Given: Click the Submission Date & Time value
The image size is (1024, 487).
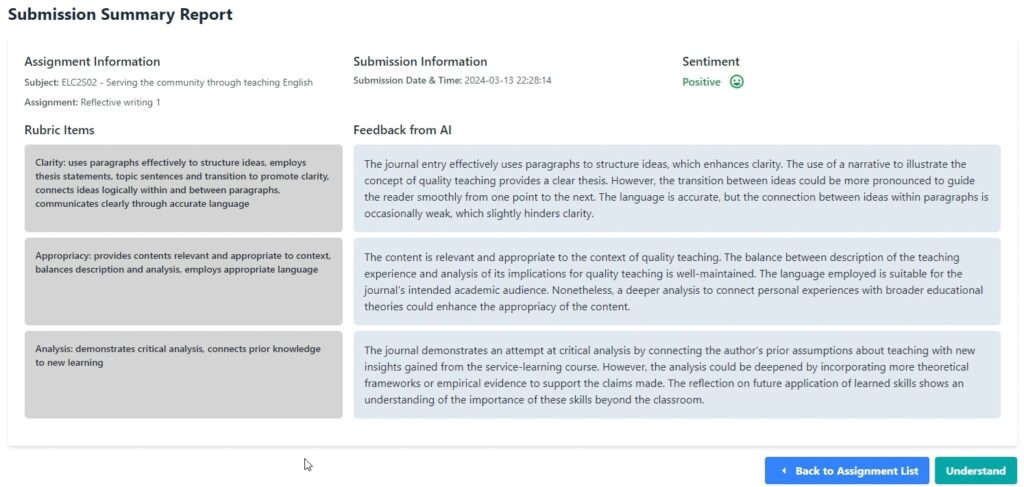Looking at the screenshot, I should [508, 80].
